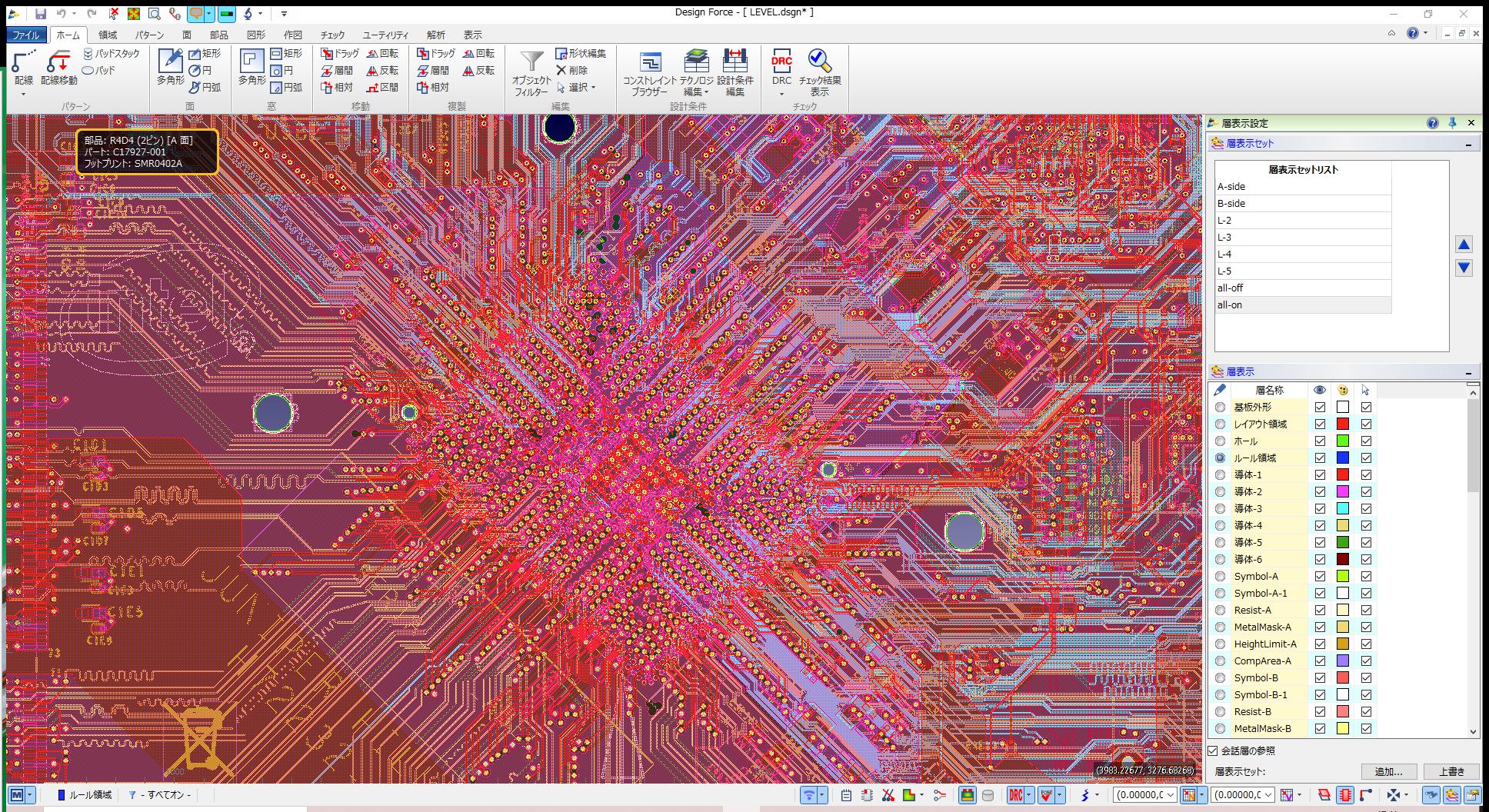The width and height of the screenshot is (1489, 812).
Task: Select the 多角形 tool in 窓 group
Action: point(251,68)
